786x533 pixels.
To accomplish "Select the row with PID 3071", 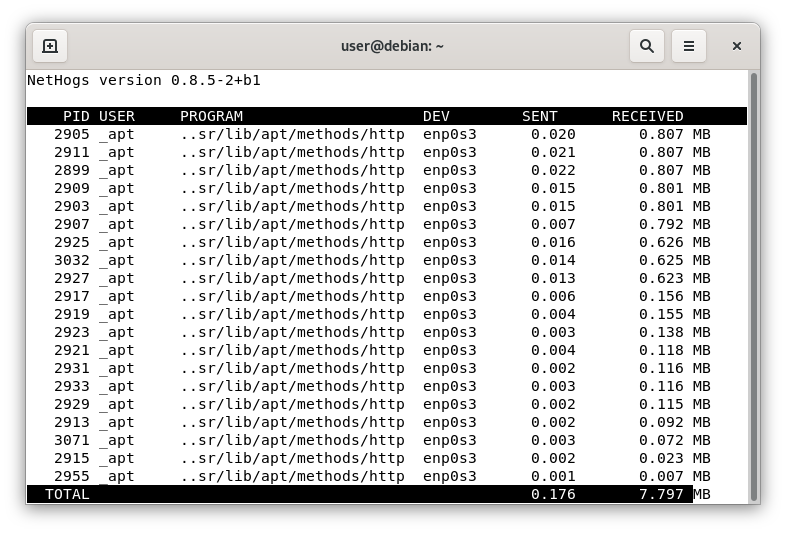I will point(387,440).
